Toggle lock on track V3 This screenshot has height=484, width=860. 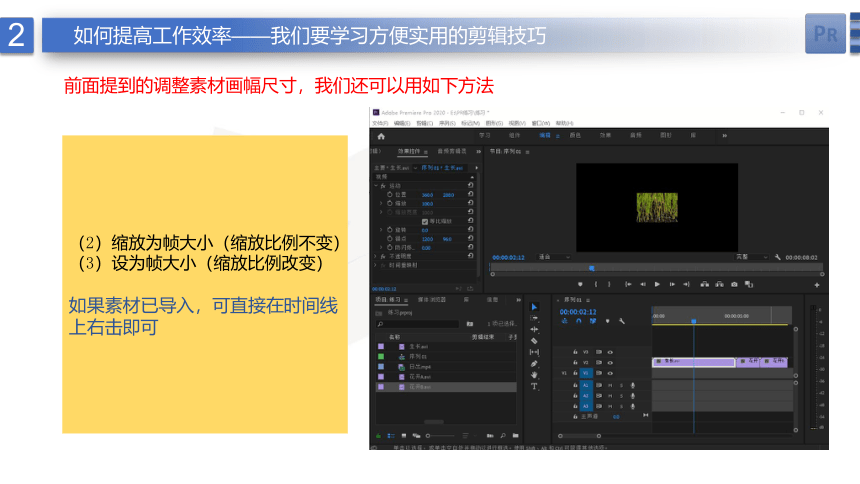point(575,352)
